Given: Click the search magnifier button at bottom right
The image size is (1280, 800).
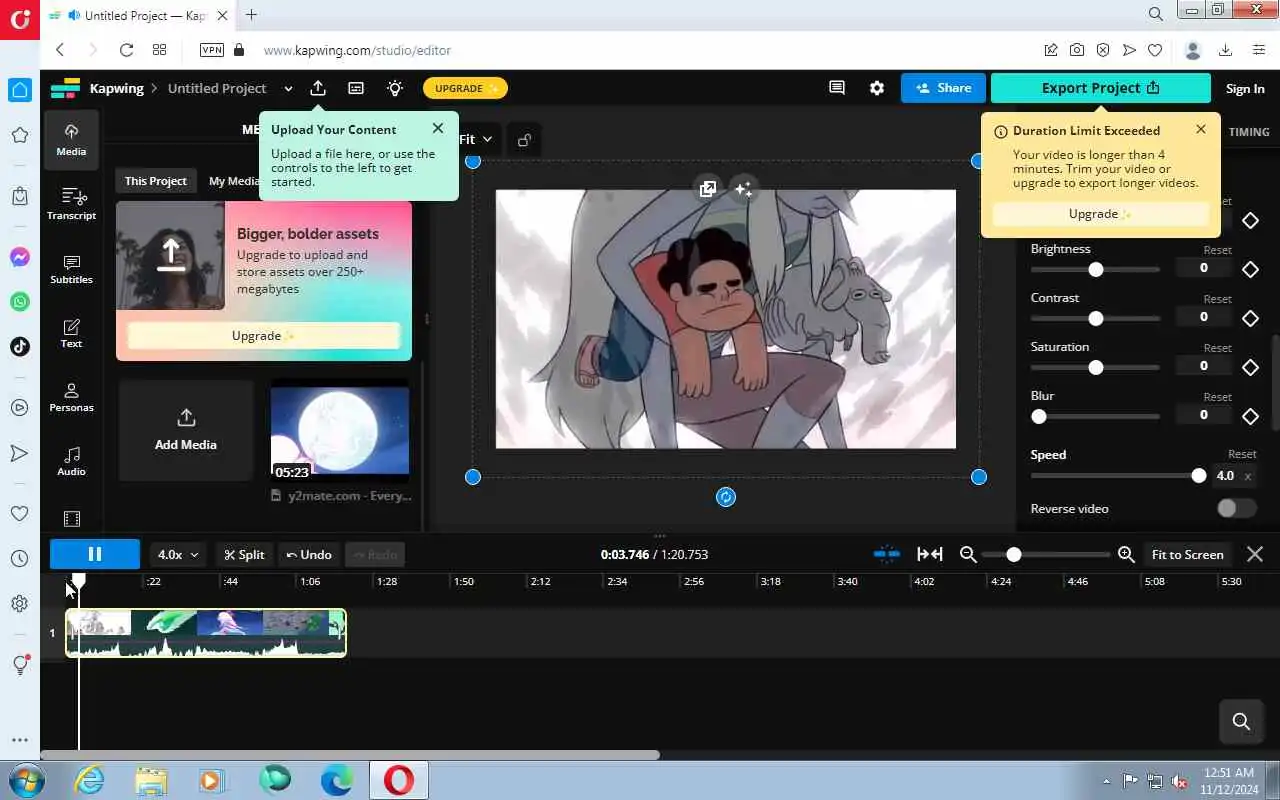Looking at the screenshot, I should [1241, 721].
